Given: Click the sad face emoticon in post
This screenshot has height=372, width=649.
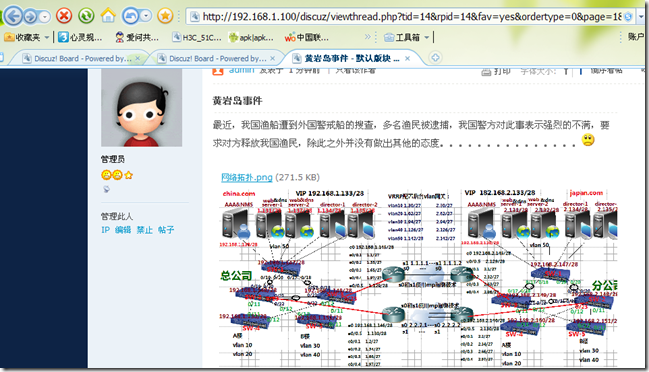Looking at the screenshot, I should [588, 140].
